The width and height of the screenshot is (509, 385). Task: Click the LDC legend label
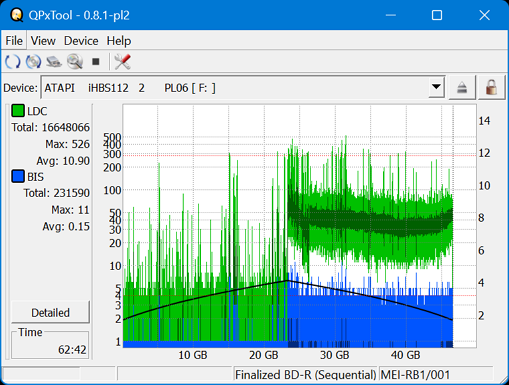point(37,111)
